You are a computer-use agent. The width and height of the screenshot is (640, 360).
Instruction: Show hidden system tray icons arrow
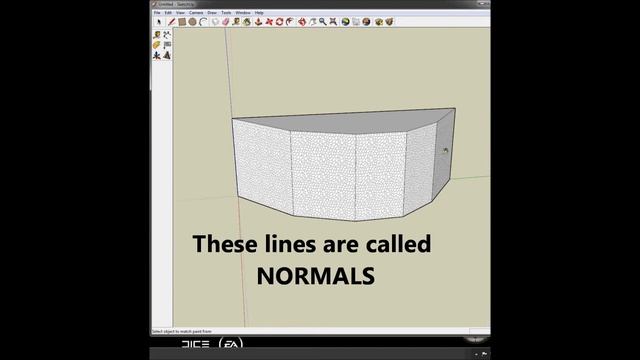coord(476,354)
